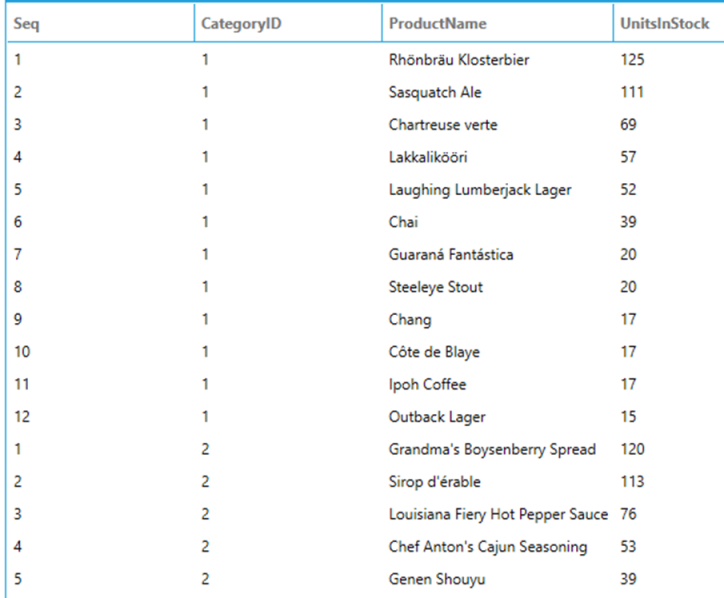Click CategoryID 2 in the Sirop d'érable row

pos(205,482)
